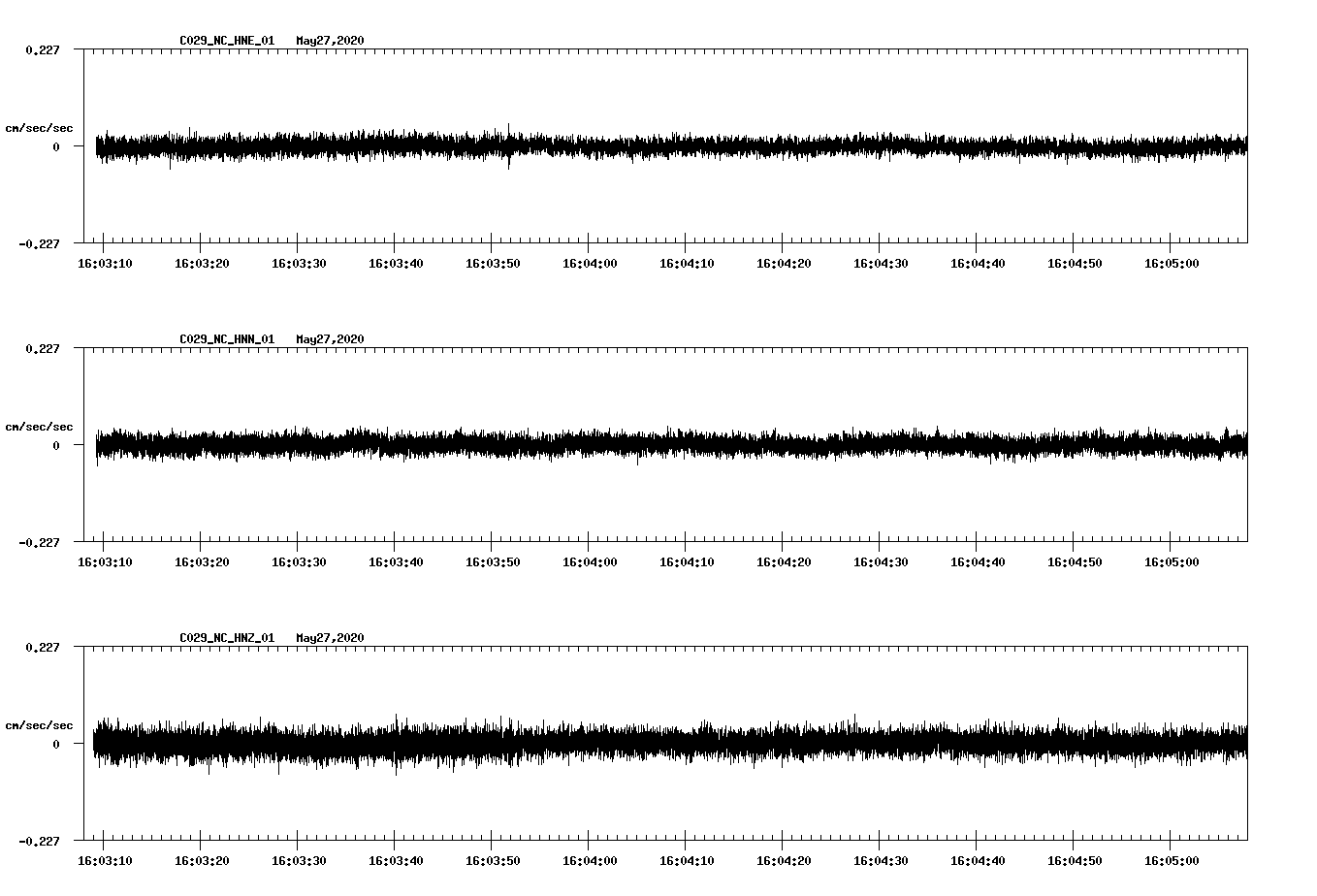Select the 16:03:10 time label under HNN plot

105,561
